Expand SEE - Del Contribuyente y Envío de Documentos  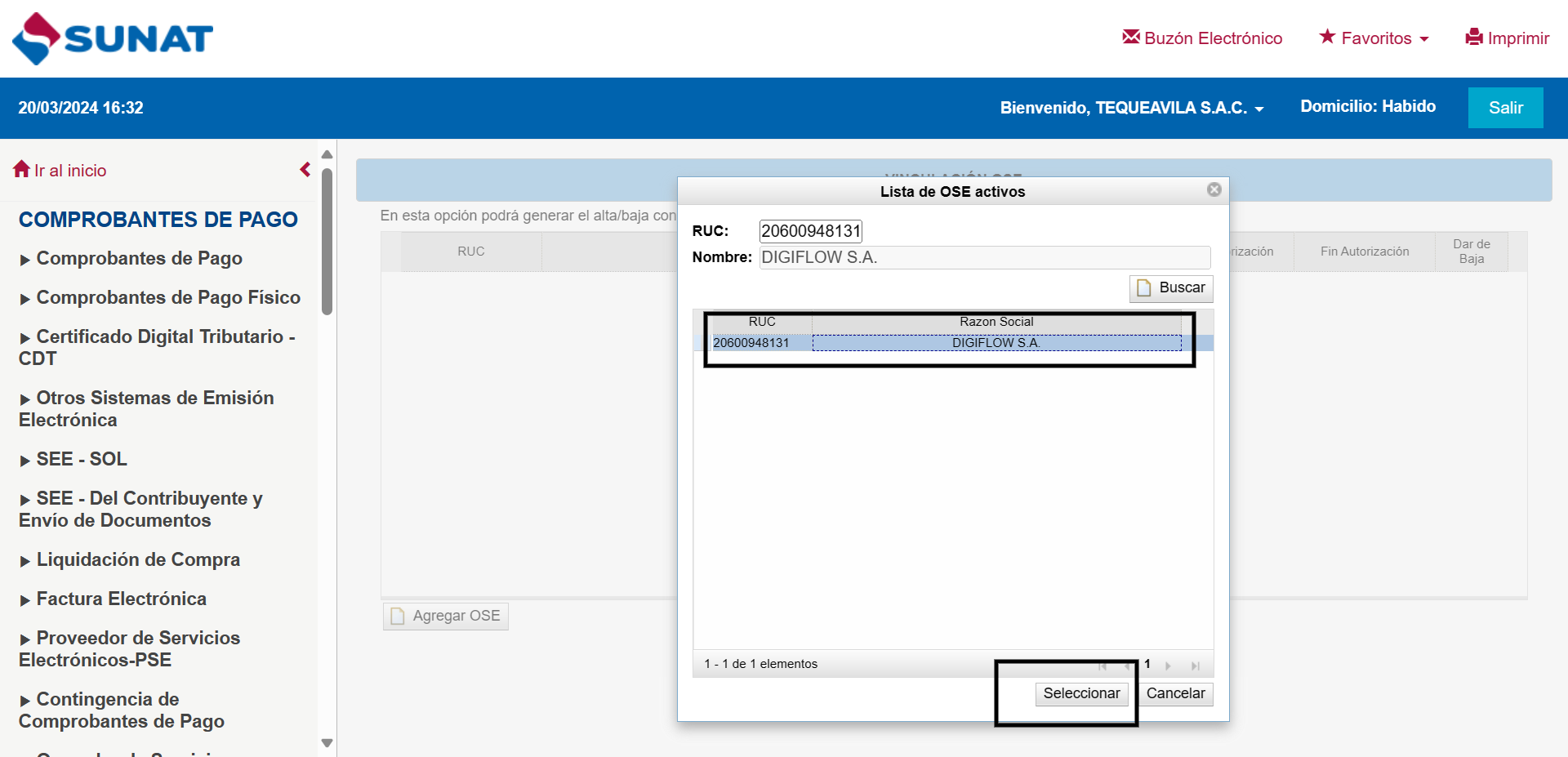coord(140,509)
